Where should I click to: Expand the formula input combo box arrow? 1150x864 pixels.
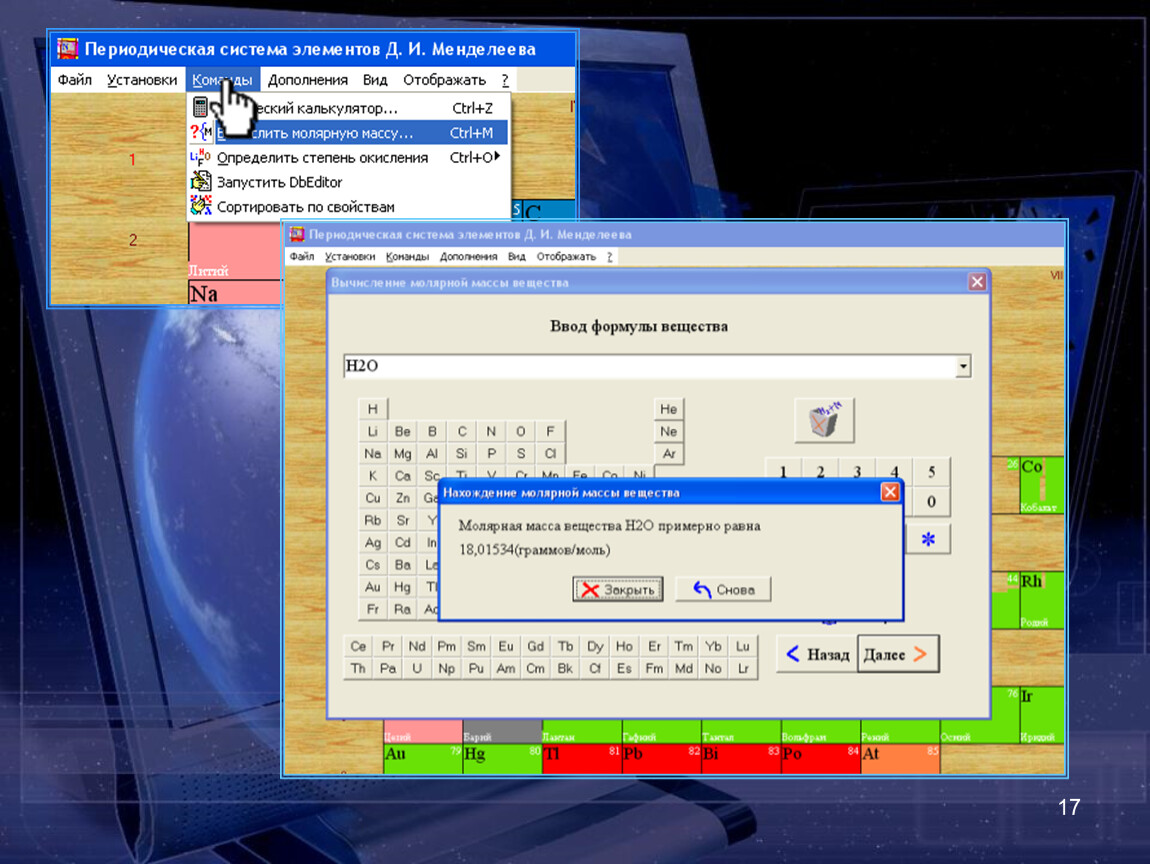[x=963, y=367]
